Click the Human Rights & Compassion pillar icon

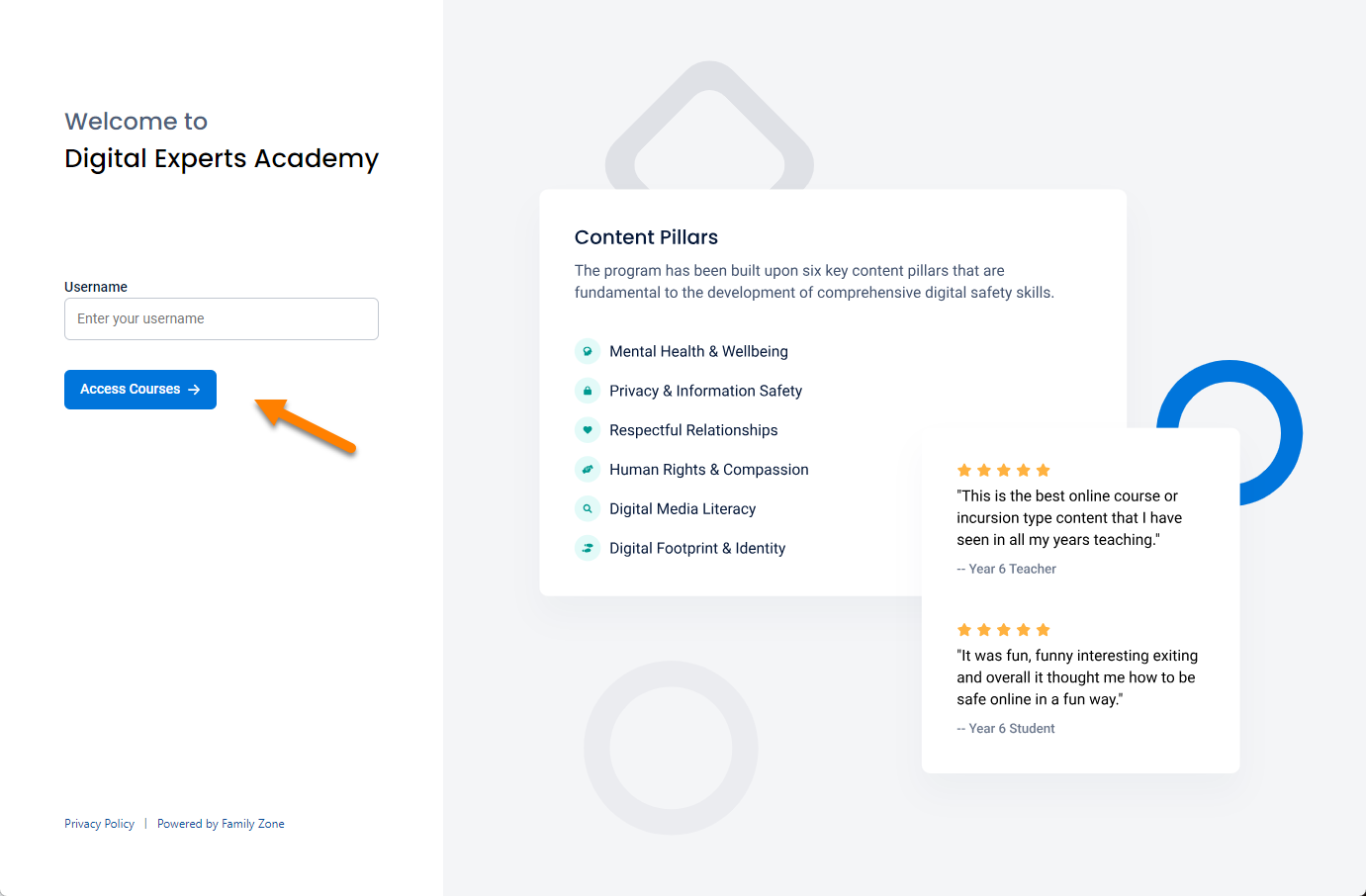click(588, 469)
